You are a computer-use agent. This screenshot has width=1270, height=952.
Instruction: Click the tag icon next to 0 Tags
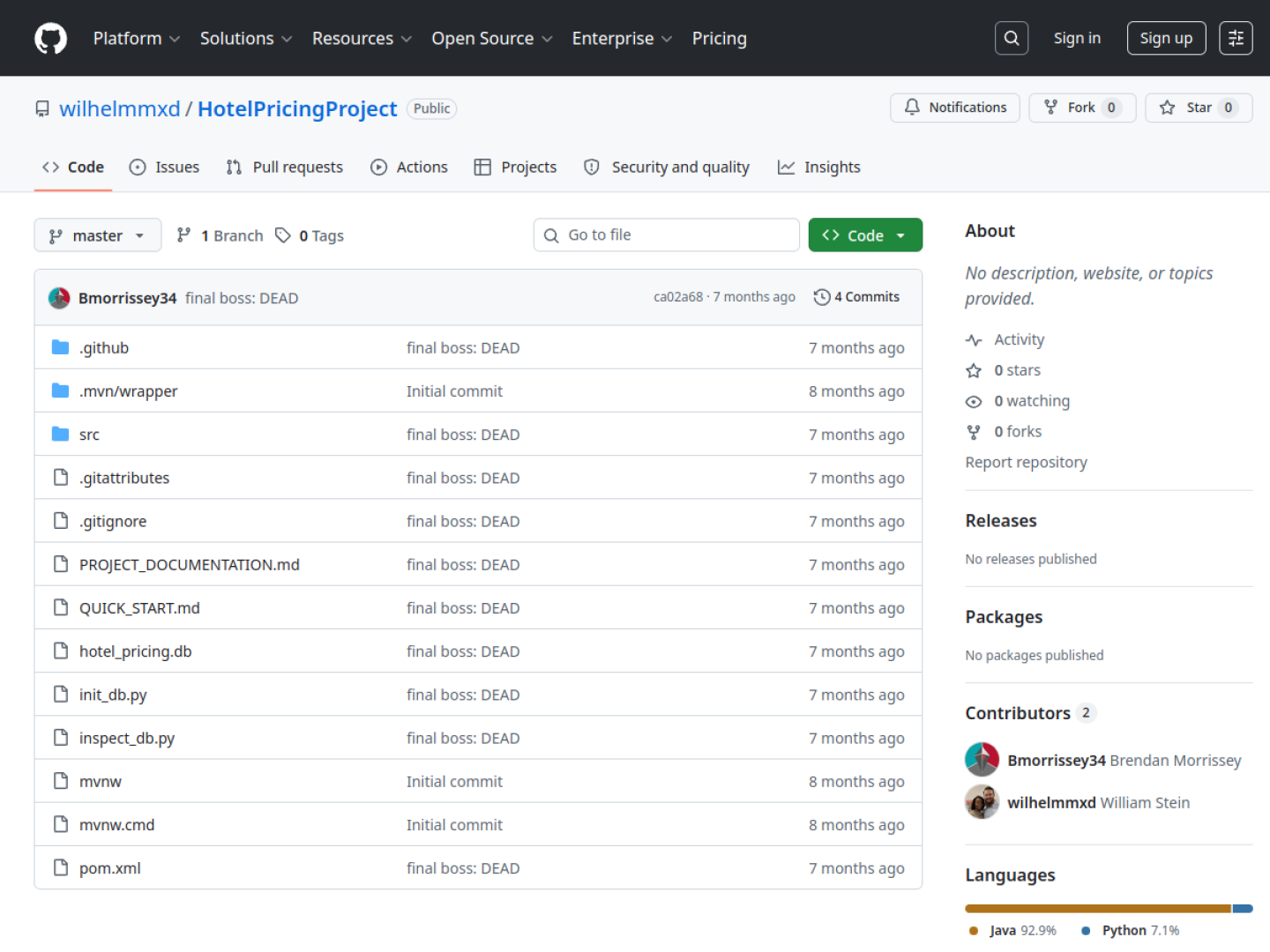pyautogui.click(x=282, y=234)
